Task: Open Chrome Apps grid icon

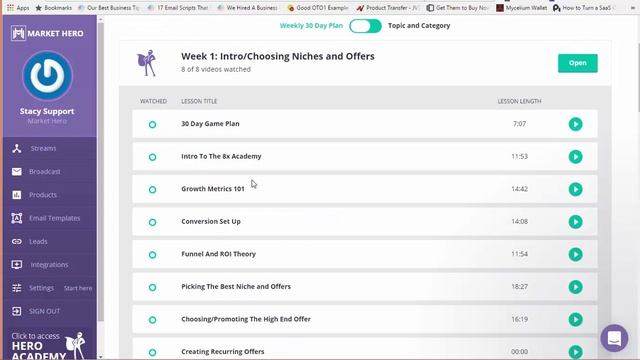Action: pos(11,8)
